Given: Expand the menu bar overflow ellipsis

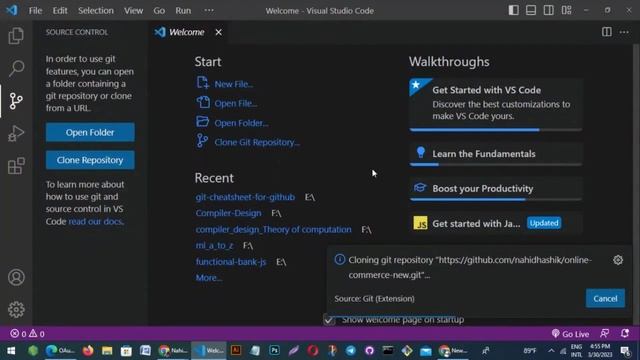Looking at the screenshot, I should (x=209, y=11).
